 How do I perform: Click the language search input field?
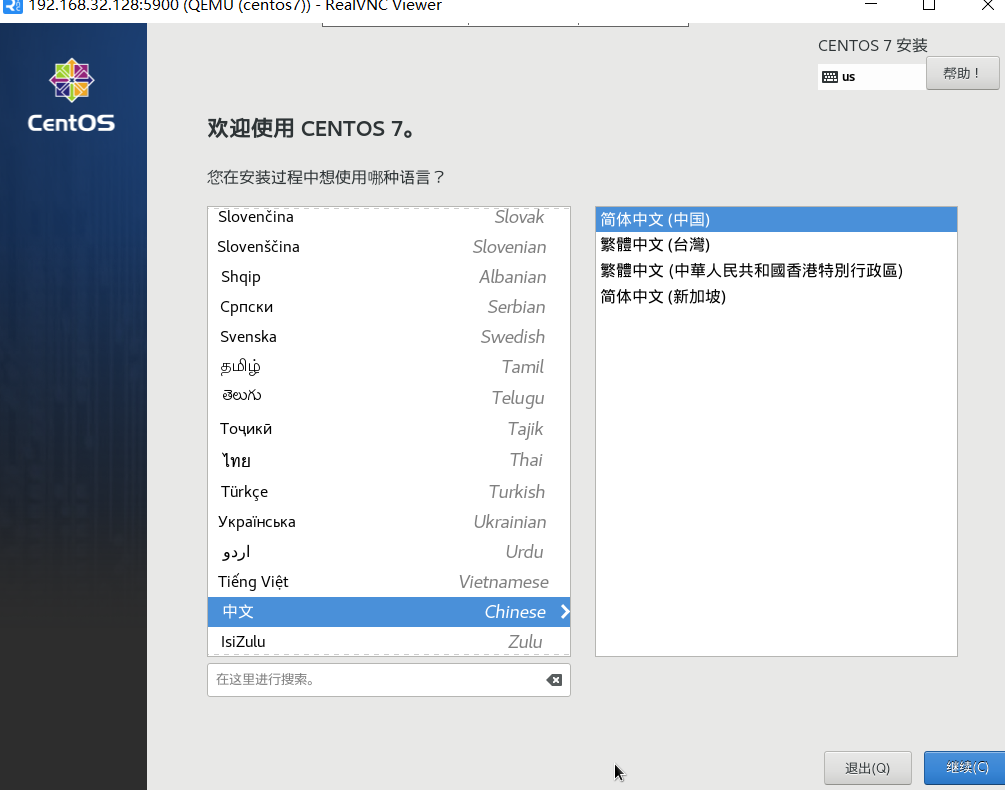pos(388,680)
